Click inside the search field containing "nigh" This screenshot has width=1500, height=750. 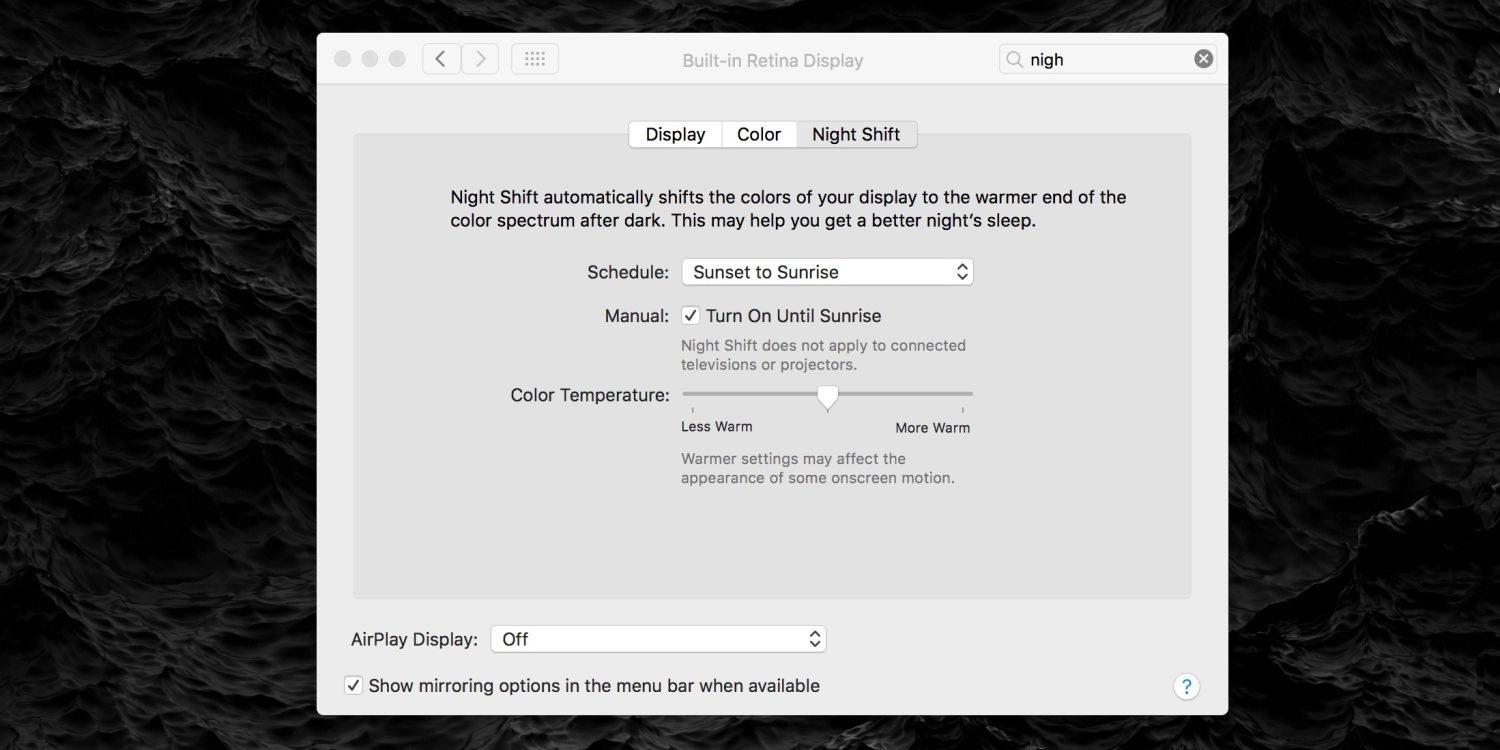[1105, 60]
